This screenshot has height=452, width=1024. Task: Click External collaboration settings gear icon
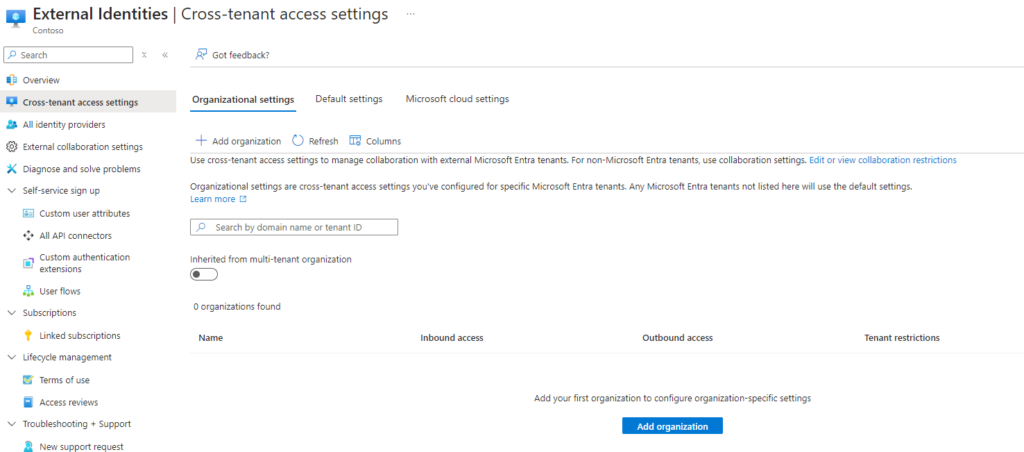[x=12, y=147]
